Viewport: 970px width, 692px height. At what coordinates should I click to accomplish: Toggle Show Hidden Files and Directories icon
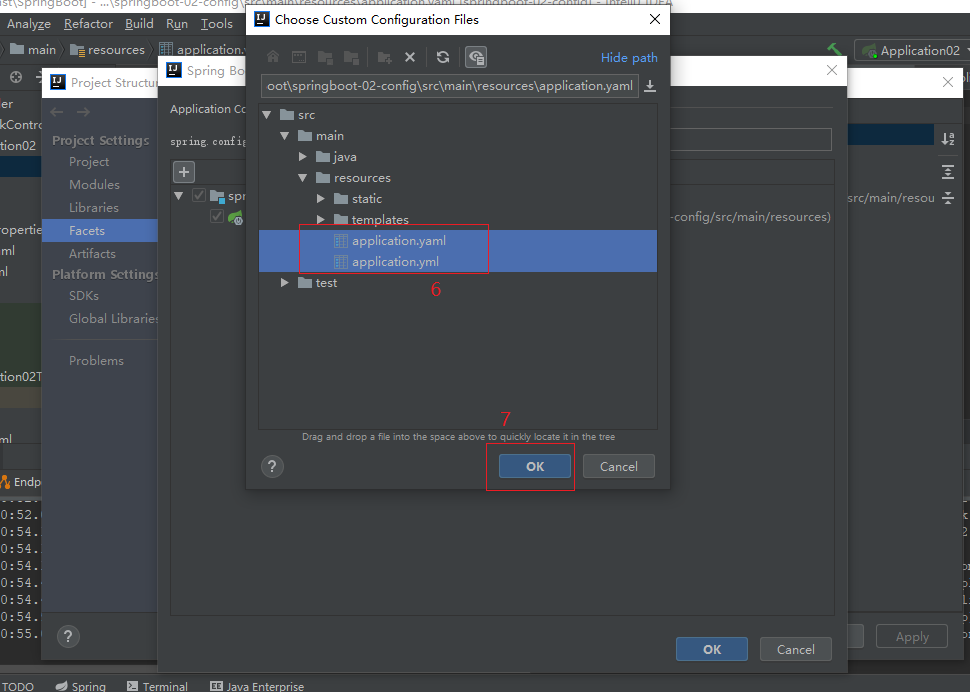(476, 57)
